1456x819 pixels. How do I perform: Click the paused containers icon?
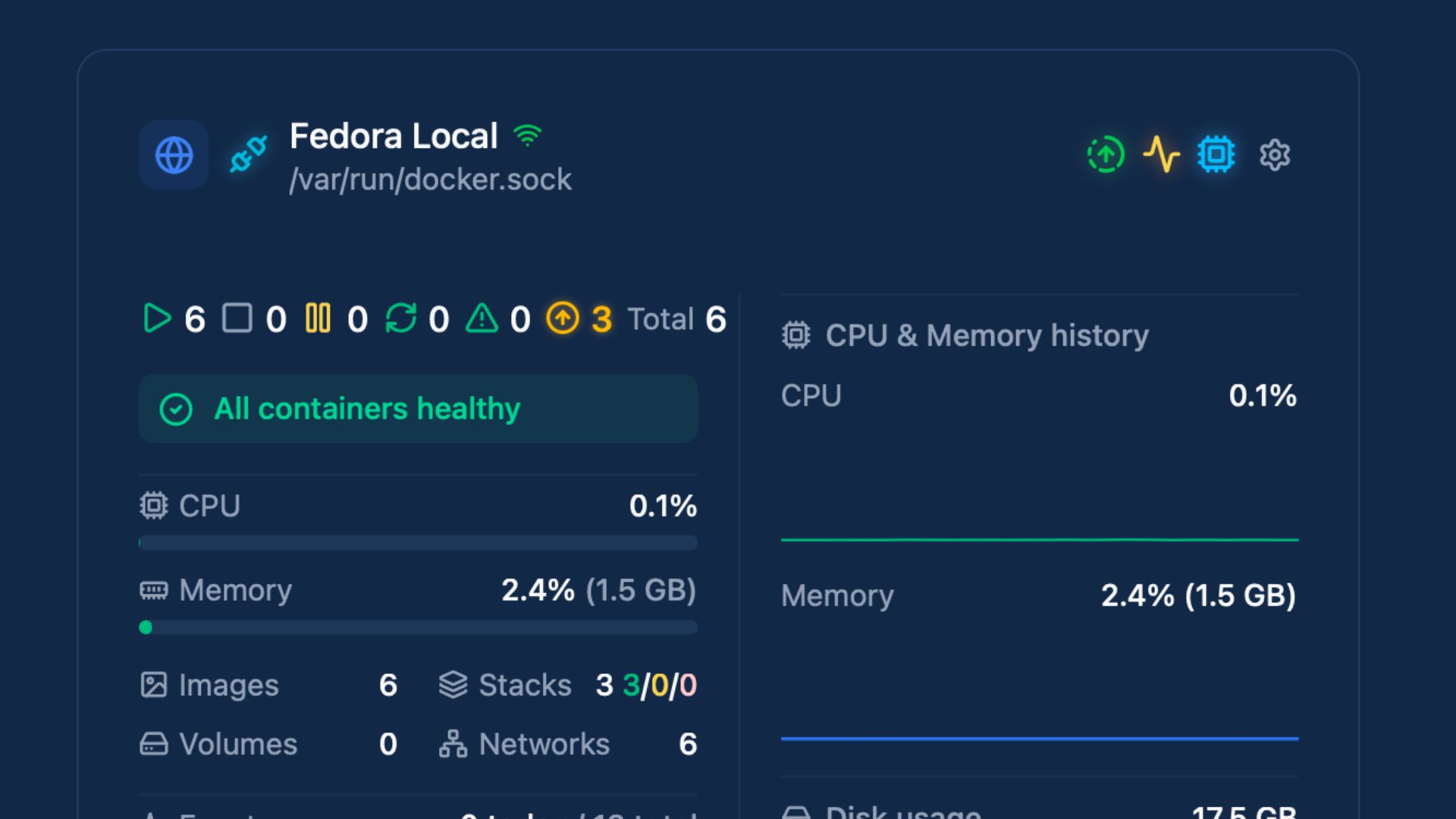coord(318,318)
